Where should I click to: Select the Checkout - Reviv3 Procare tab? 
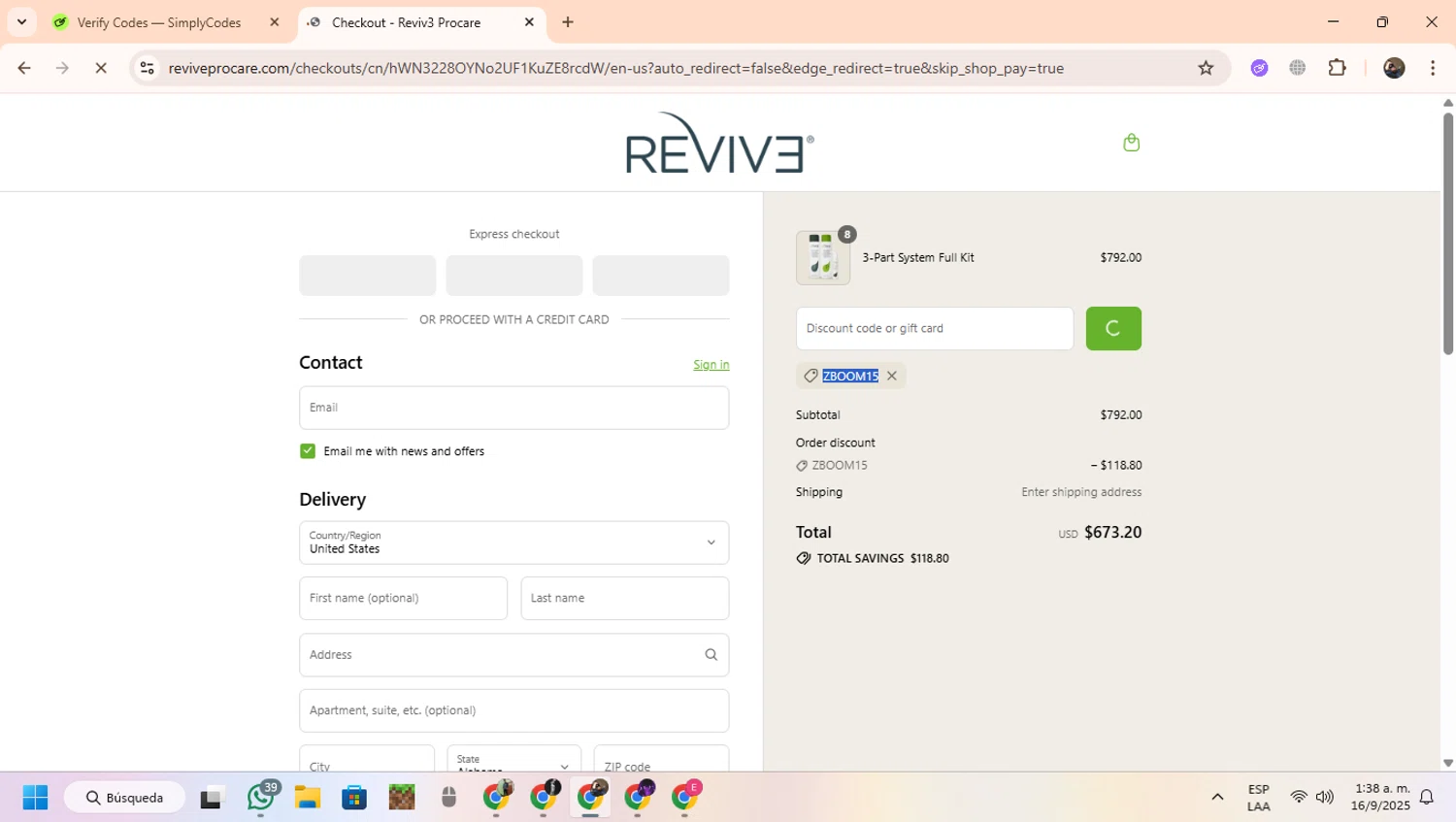[x=406, y=22]
